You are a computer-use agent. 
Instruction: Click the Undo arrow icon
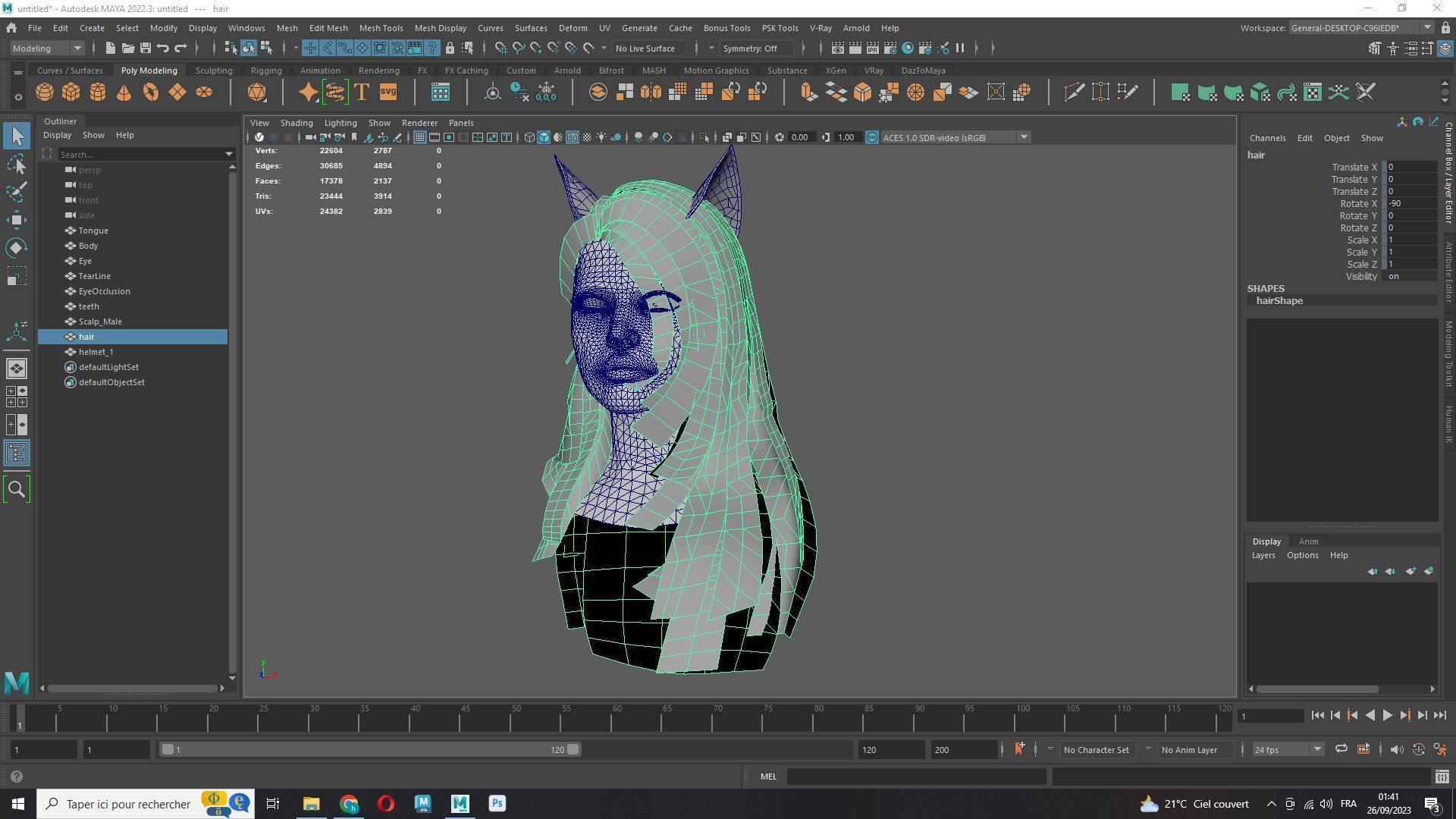[163, 48]
